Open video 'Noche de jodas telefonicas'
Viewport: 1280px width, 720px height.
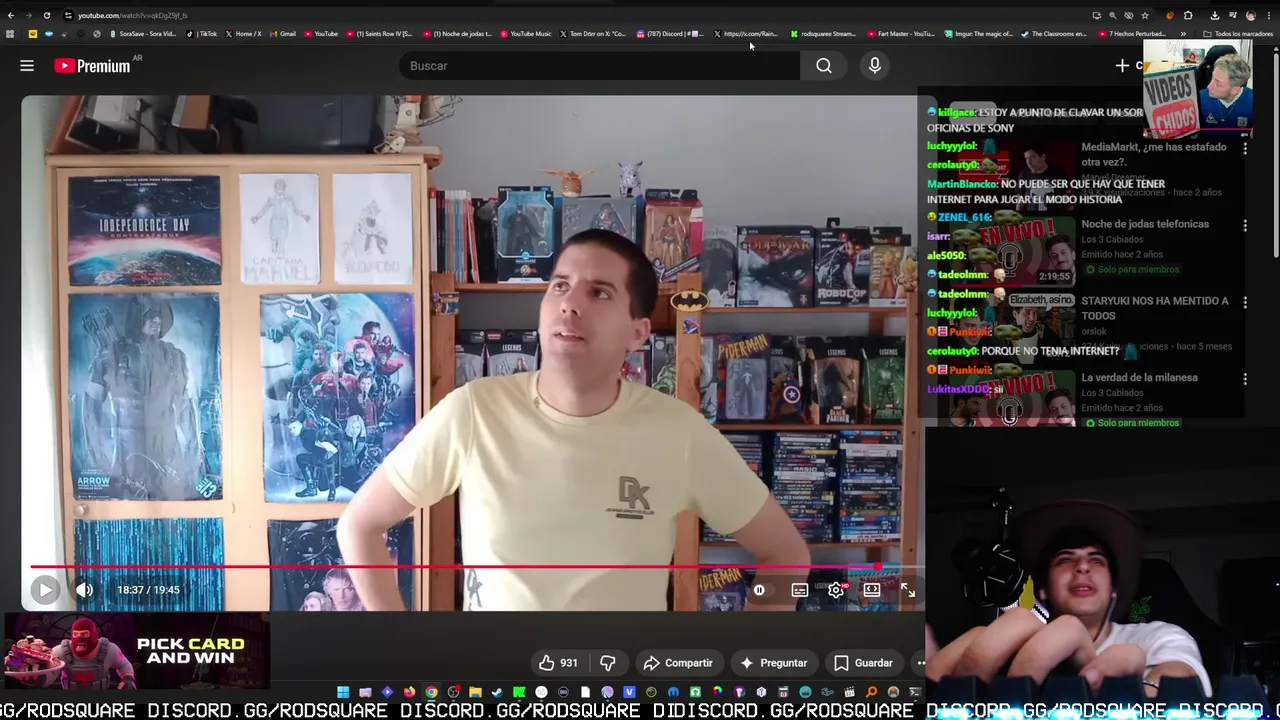1145,224
